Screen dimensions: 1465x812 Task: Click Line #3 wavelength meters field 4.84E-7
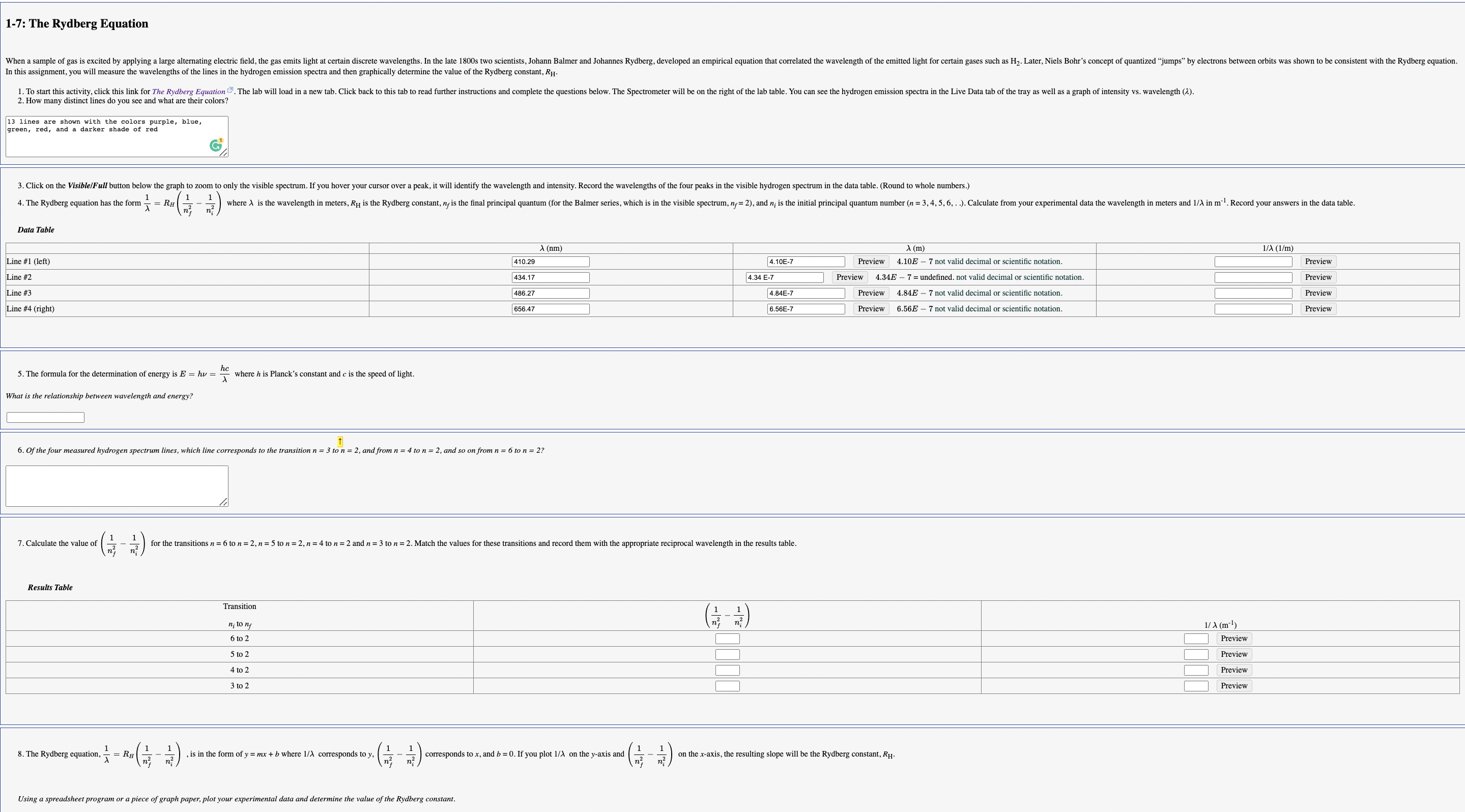click(x=806, y=294)
